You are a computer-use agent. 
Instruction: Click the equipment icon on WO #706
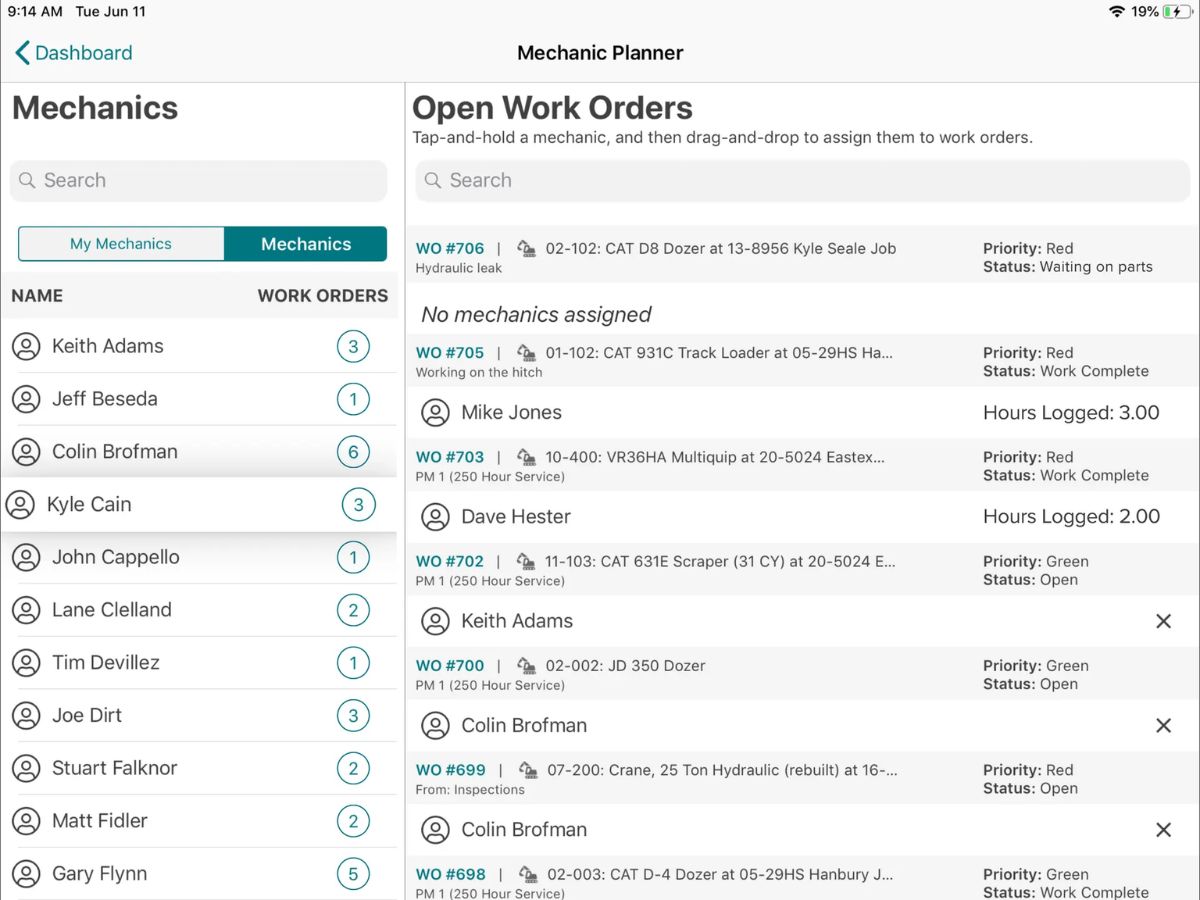(526, 248)
